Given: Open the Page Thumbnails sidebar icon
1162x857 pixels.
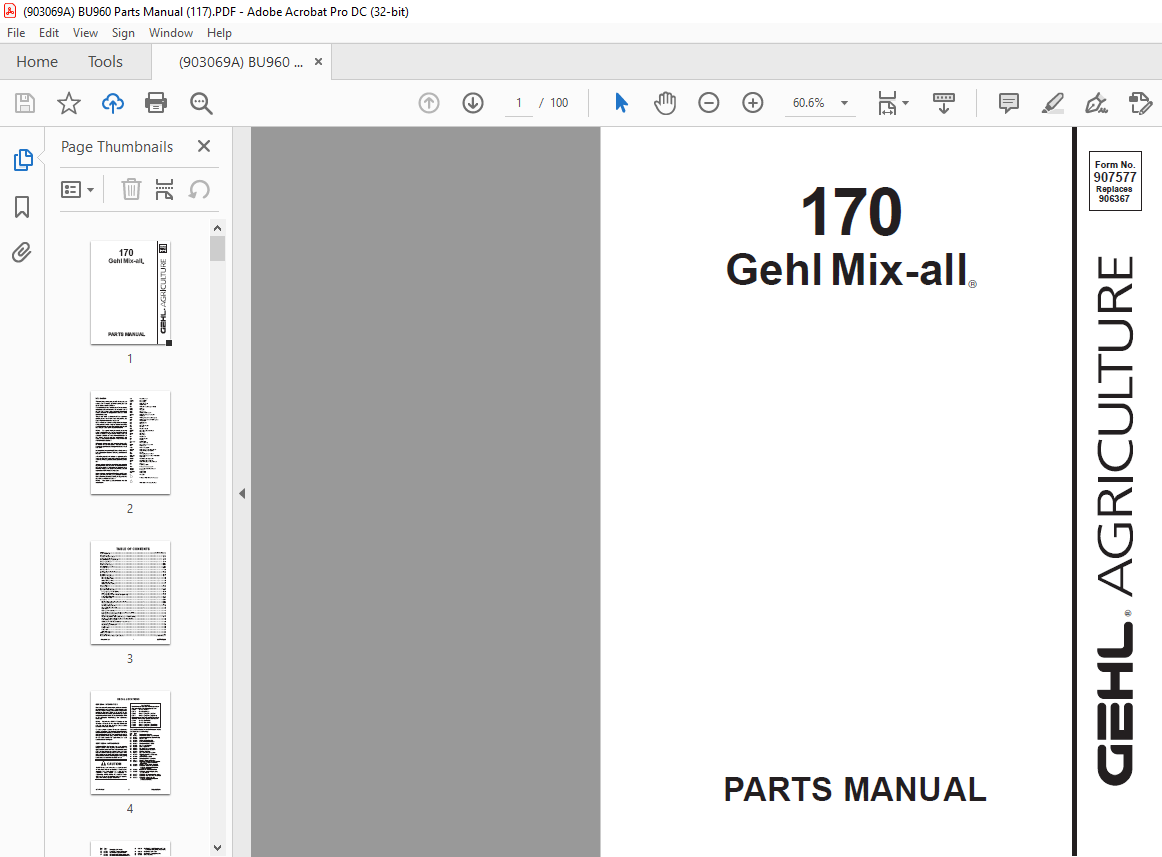Looking at the screenshot, I should pyautogui.click(x=23, y=159).
